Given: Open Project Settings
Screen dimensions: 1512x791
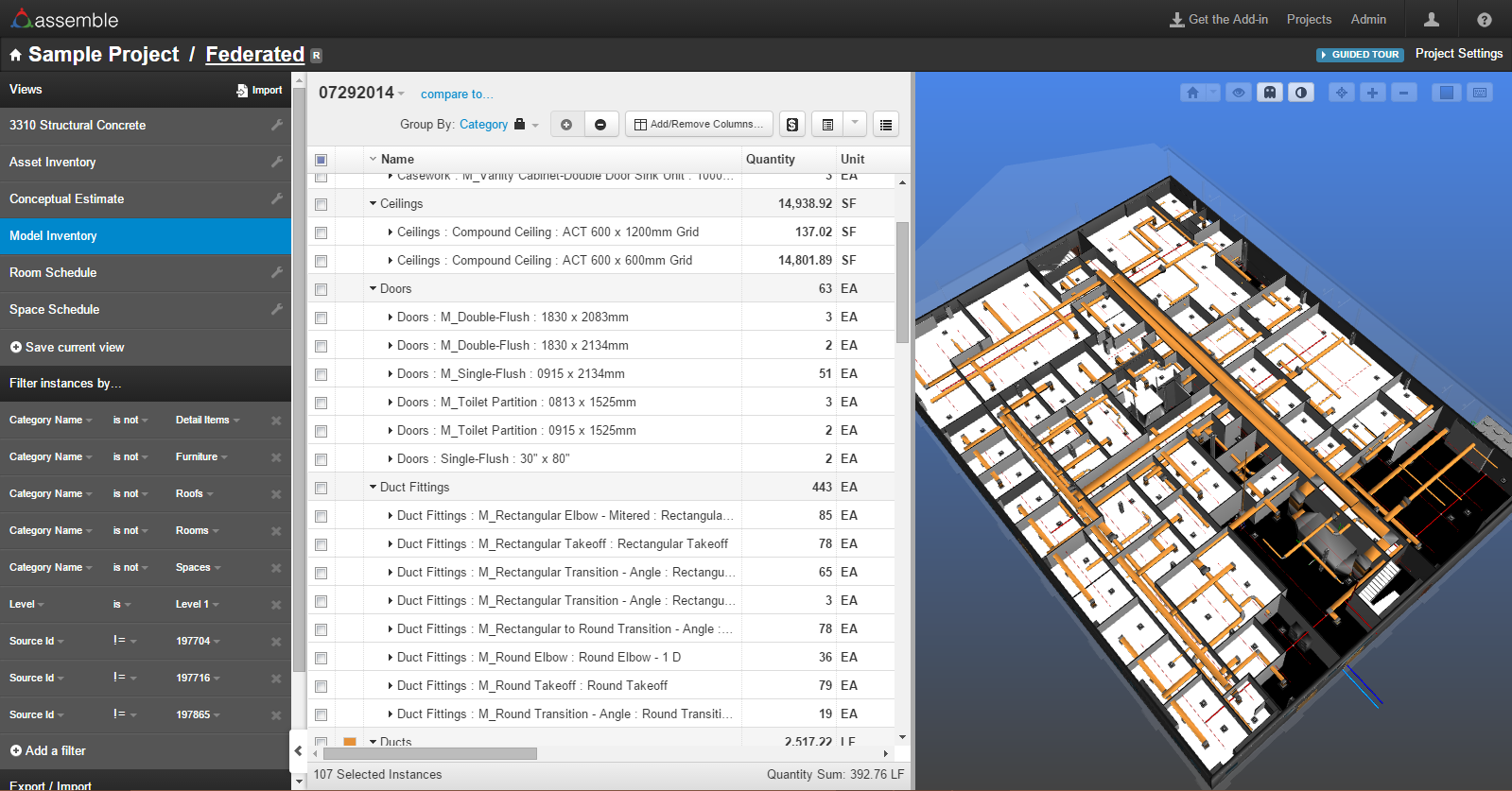Looking at the screenshot, I should click(1459, 54).
